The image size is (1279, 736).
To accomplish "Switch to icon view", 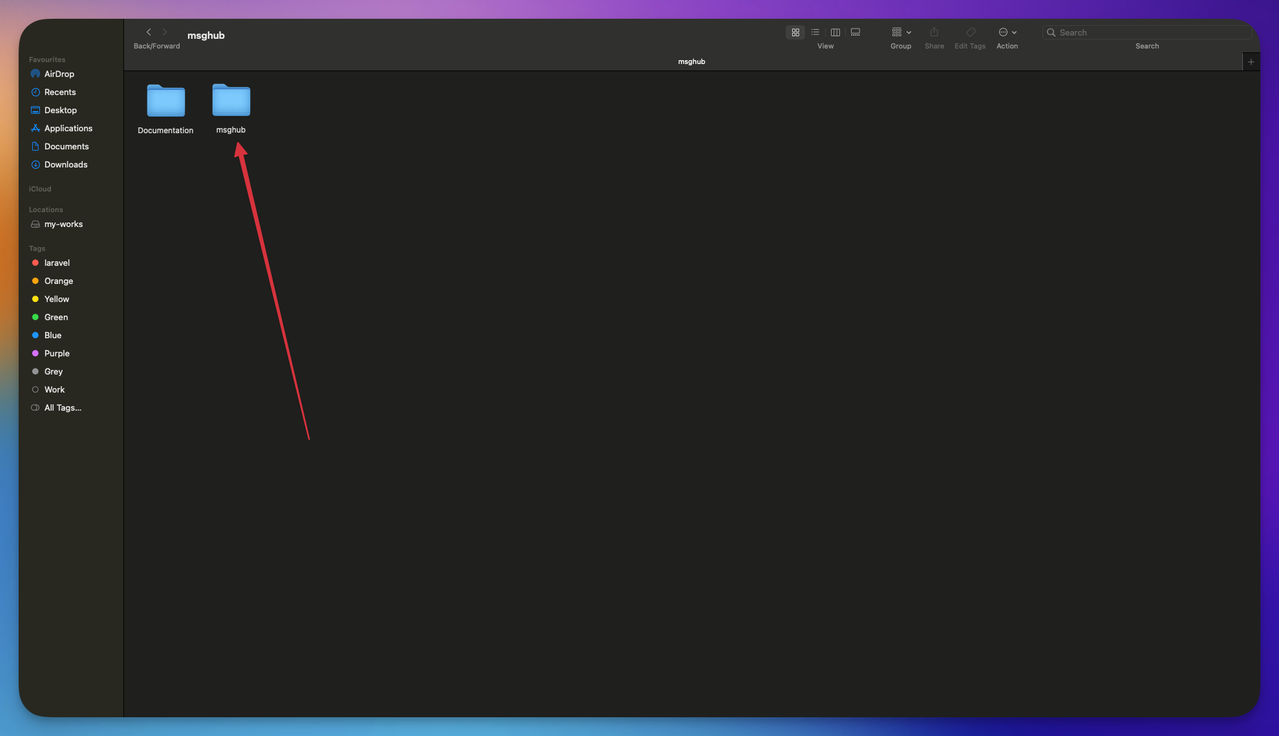I will [796, 32].
